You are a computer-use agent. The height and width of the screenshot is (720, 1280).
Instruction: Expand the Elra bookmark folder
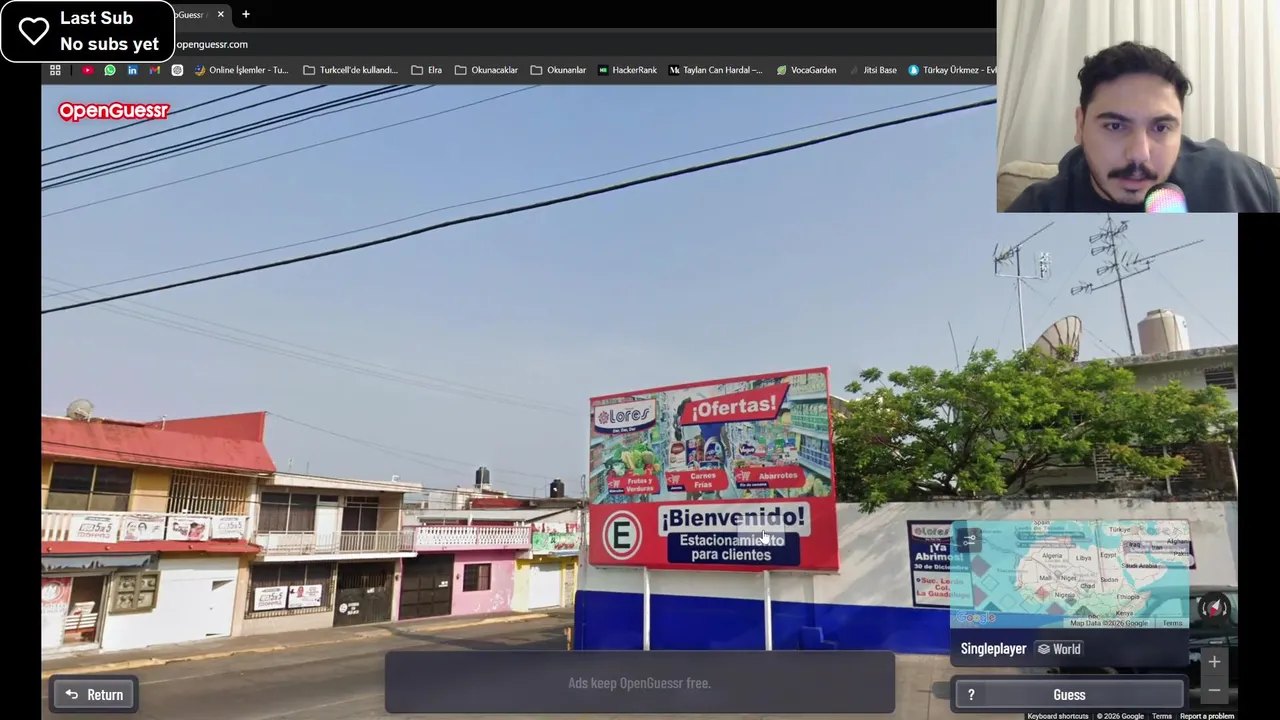coord(426,70)
